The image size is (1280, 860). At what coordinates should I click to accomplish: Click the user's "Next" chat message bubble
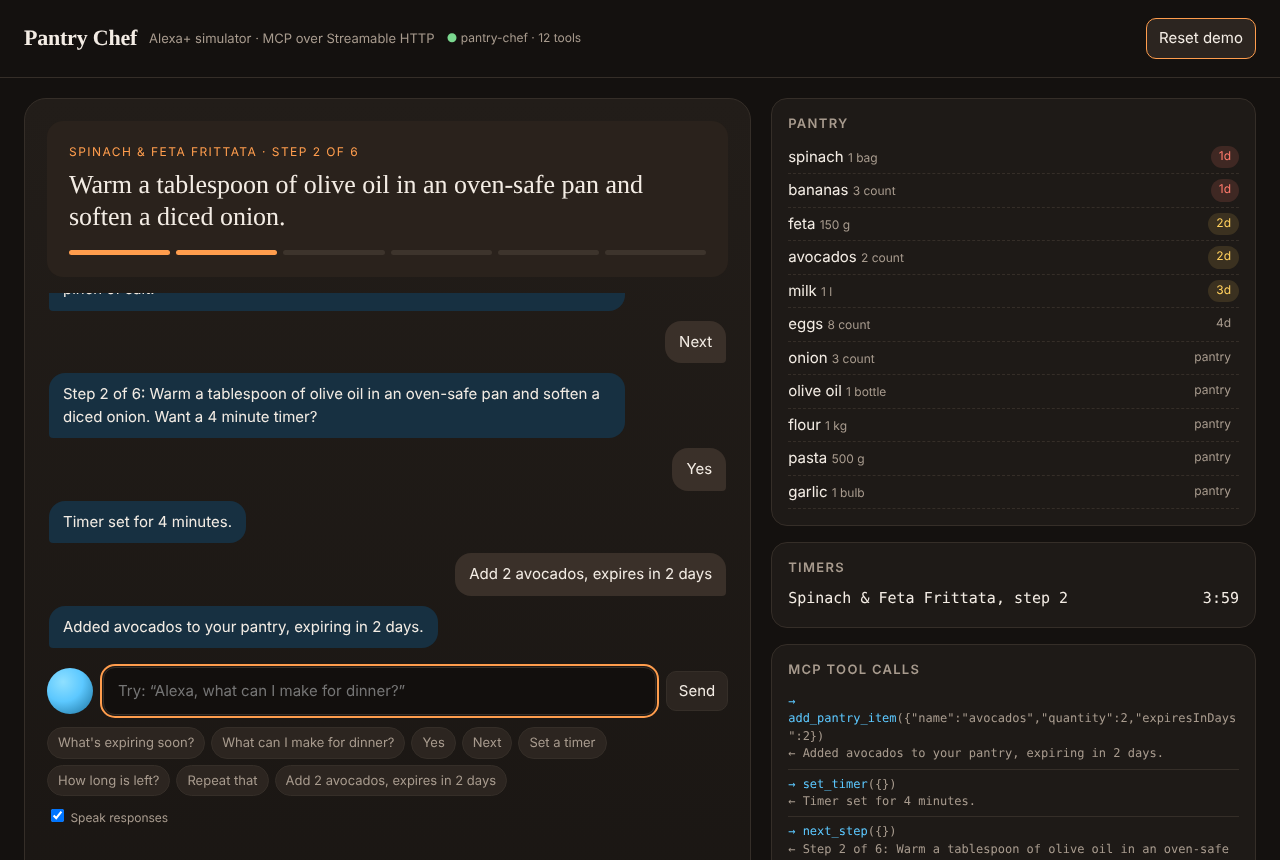point(695,342)
